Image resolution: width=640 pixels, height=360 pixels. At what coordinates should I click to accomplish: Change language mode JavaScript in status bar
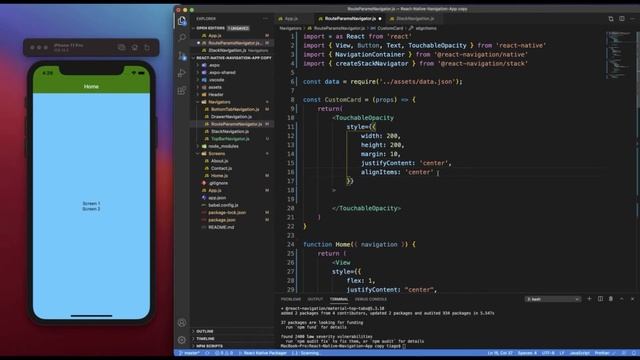[580, 353]
